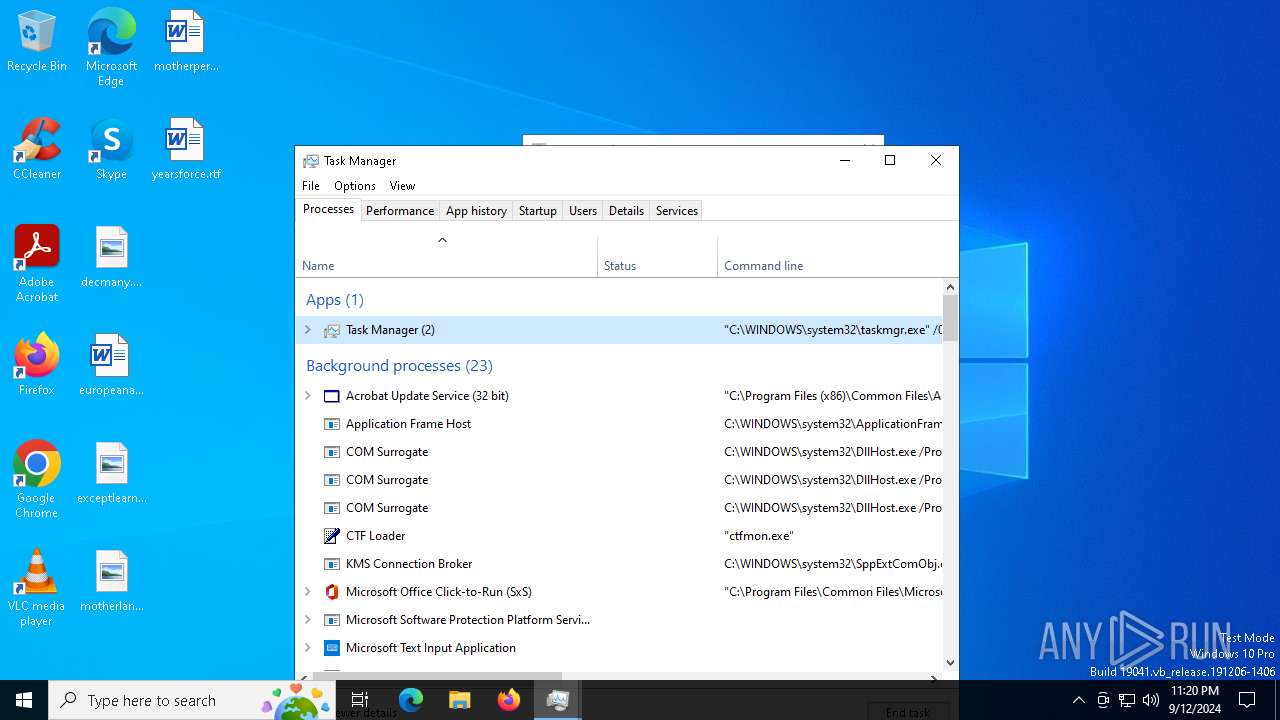1280x720 pixels.
Task: Switch to the Users tab
Action: tap(583, 211)
